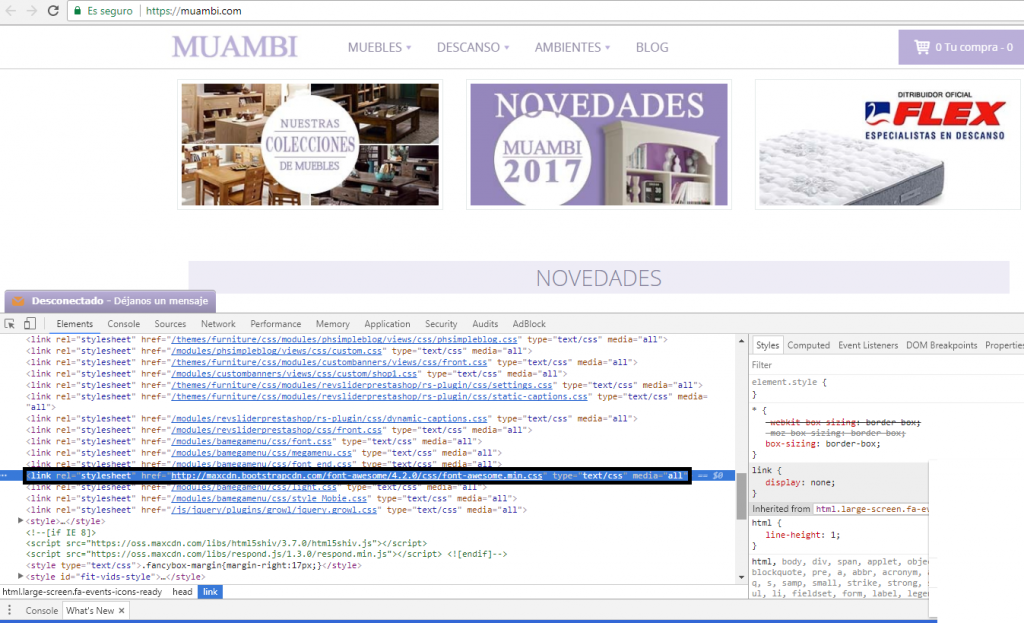Screen dimensions: 1024x623
Task: Close the What's New drawer tab
Action: (122, 610)
